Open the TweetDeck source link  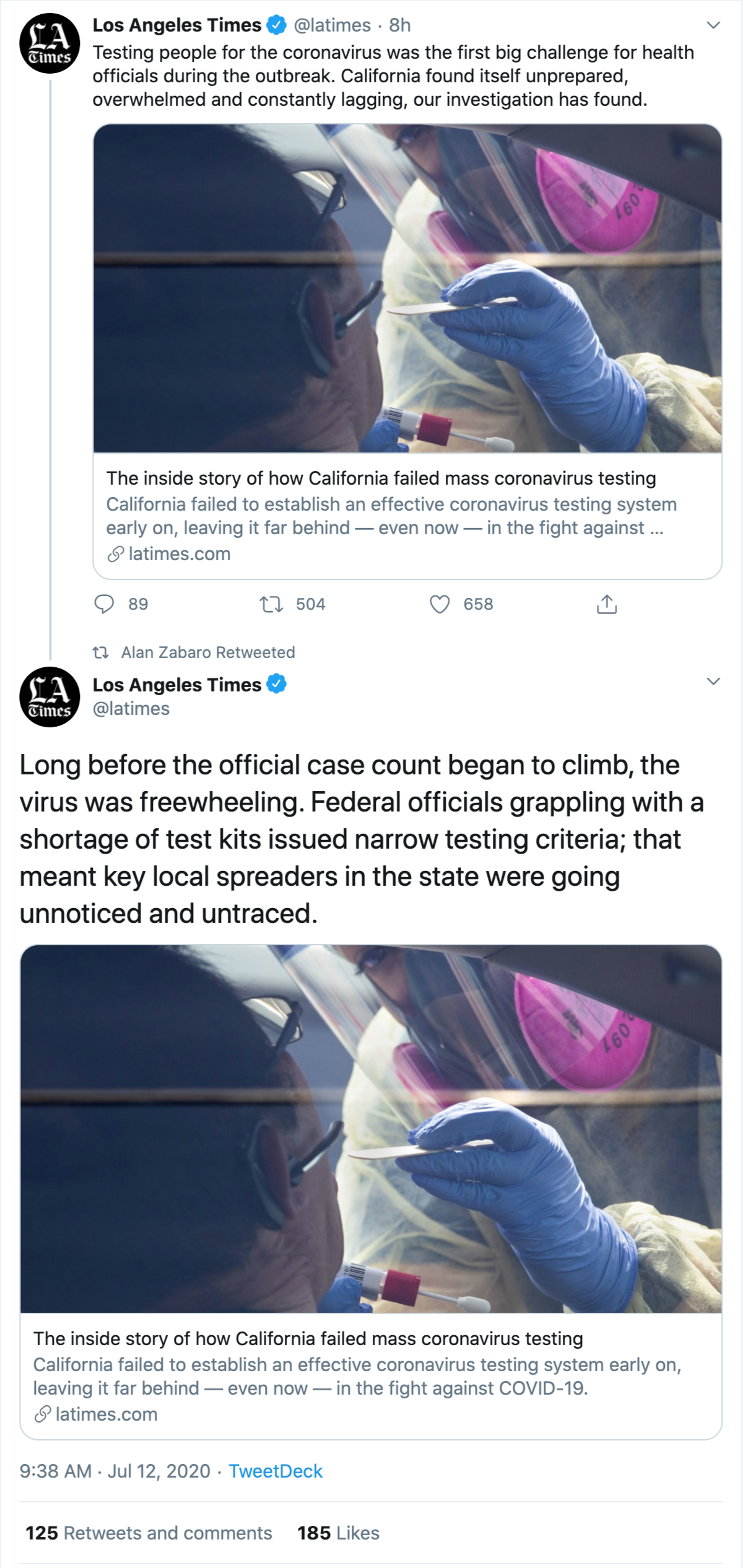(x=276, y=1471)
